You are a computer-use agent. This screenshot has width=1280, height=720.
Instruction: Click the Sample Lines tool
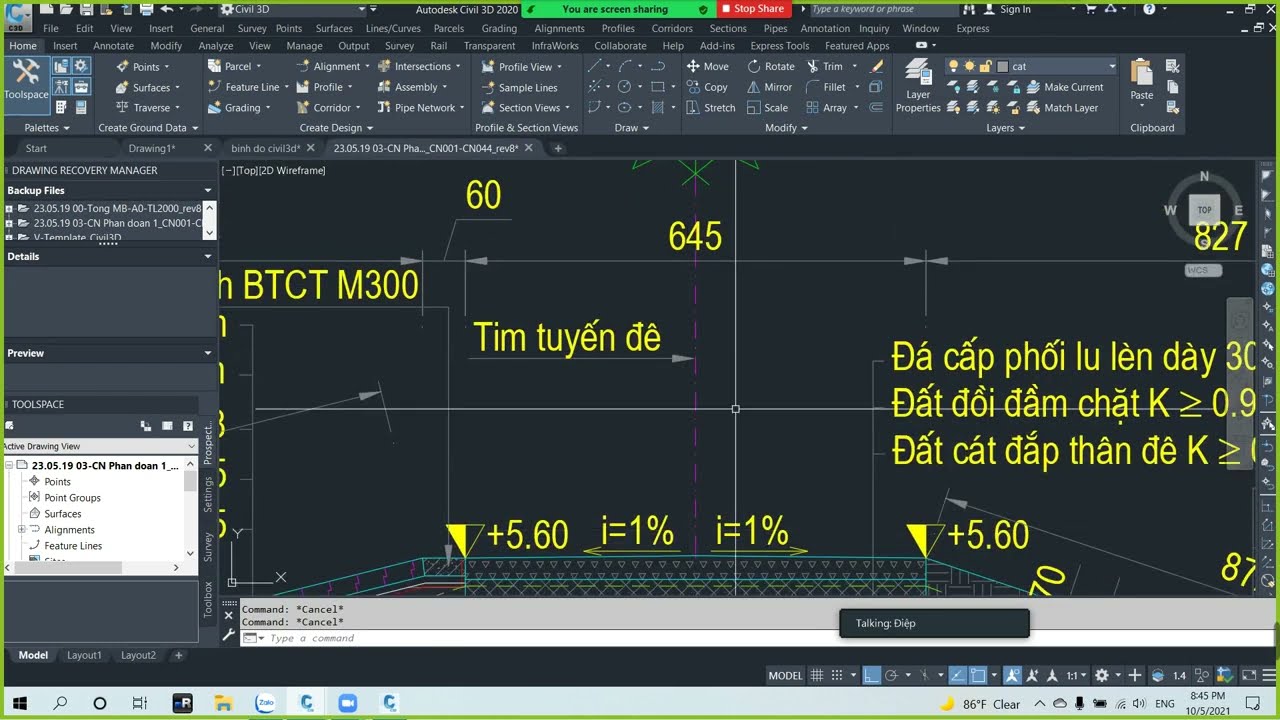pos(519,87)
